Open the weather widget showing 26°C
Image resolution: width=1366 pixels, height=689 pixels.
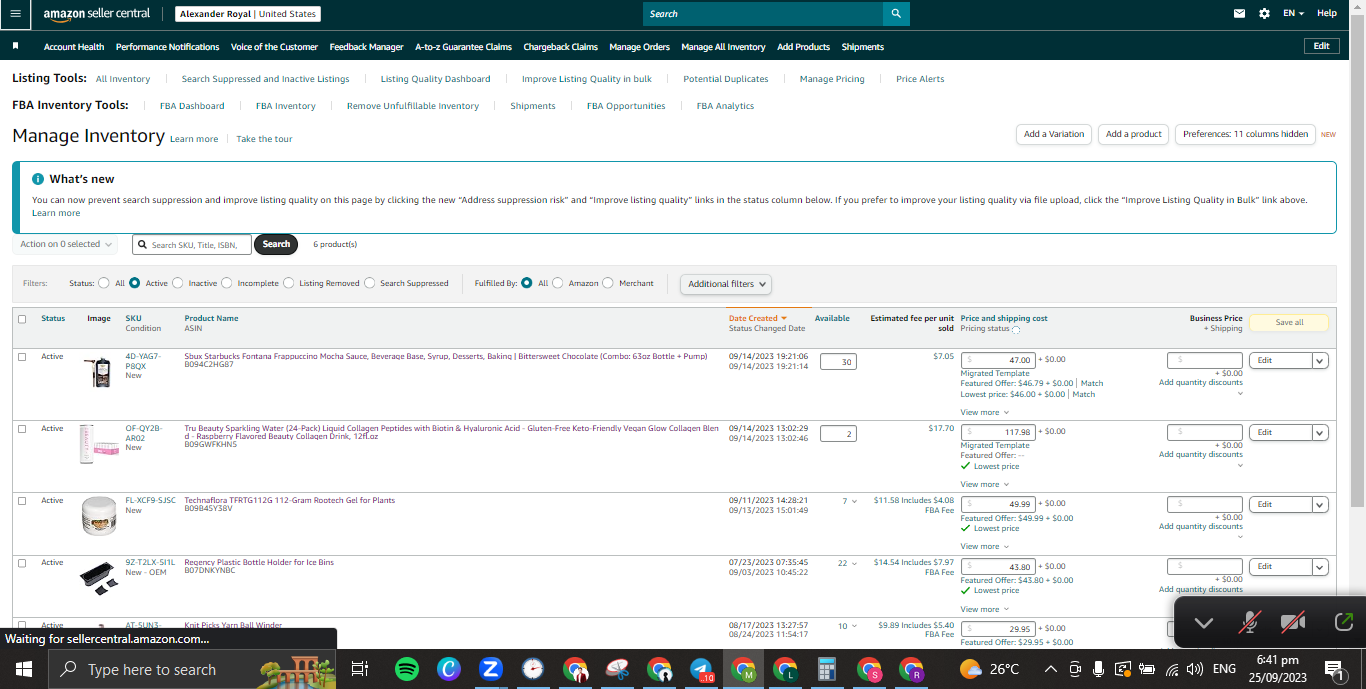pyautogui.click(x=989, y=669)
